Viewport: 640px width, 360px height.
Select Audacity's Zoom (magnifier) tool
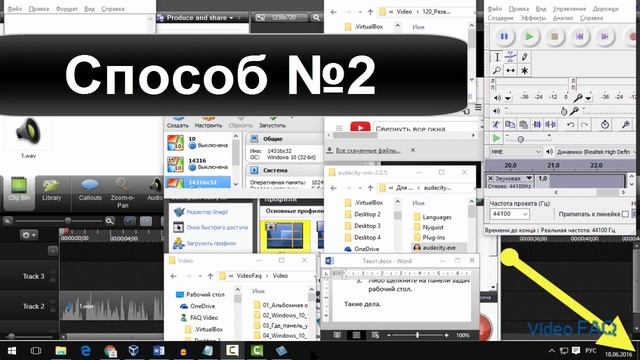(x=497, y=71)
